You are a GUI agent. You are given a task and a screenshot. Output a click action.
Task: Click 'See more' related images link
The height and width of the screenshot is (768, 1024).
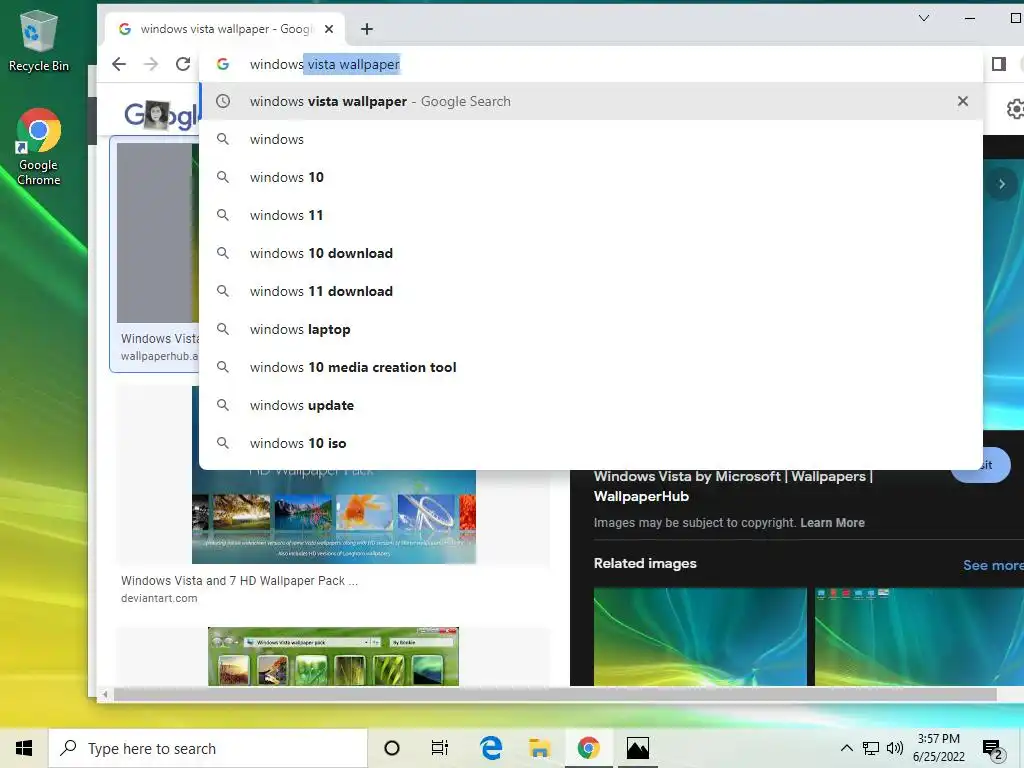[x=993, y=565]
